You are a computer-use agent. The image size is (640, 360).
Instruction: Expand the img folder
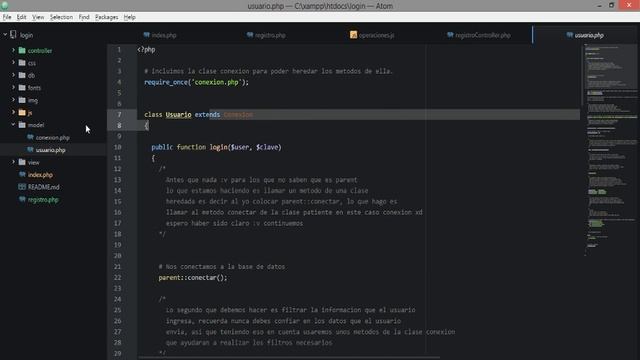coord(13,100)
